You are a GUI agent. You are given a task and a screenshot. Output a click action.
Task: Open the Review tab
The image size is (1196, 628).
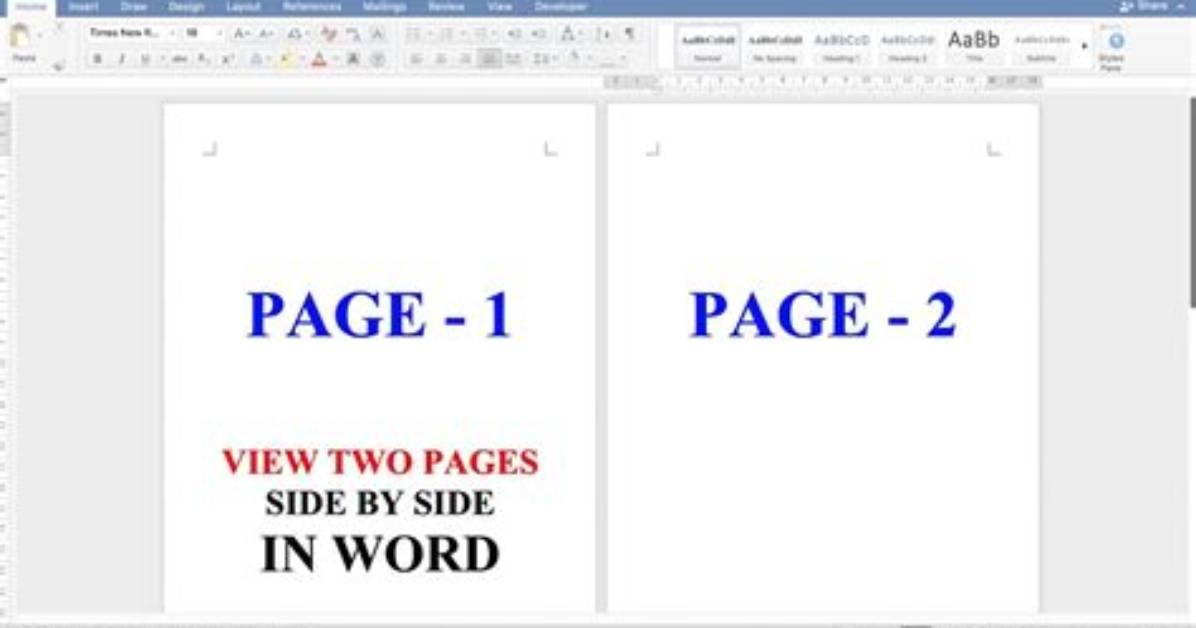click(446, 7)
